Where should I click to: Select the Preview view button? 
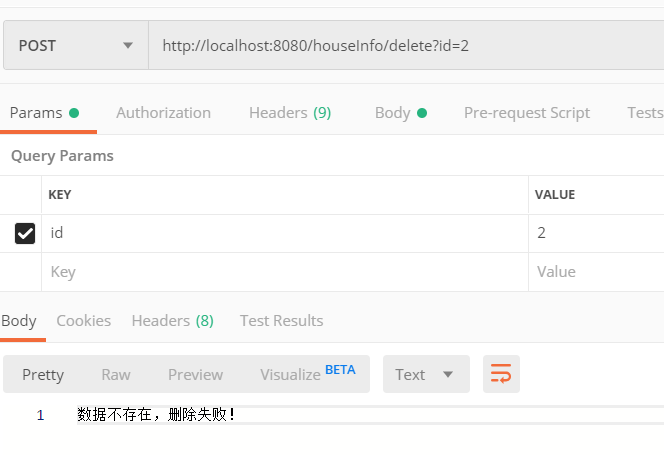point(195,375)
